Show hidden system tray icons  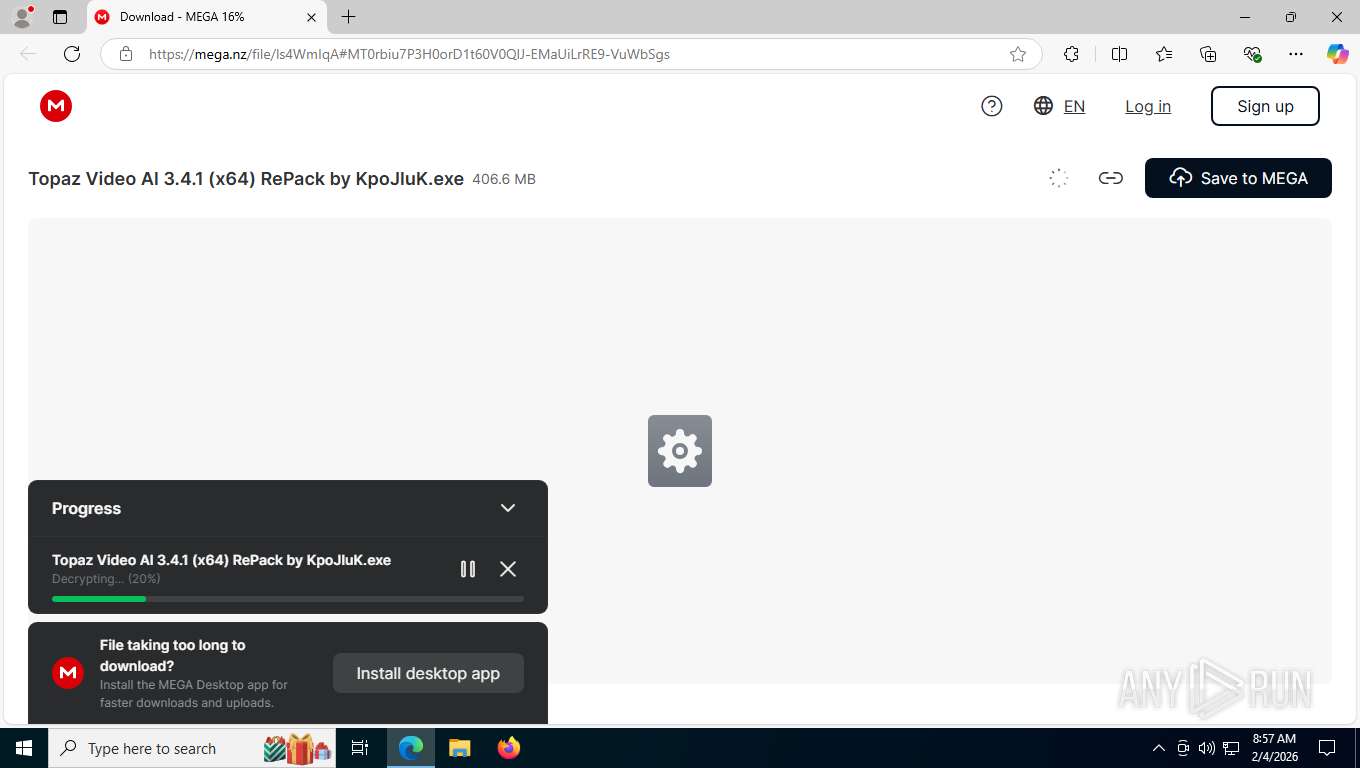tap(1159, 748)
